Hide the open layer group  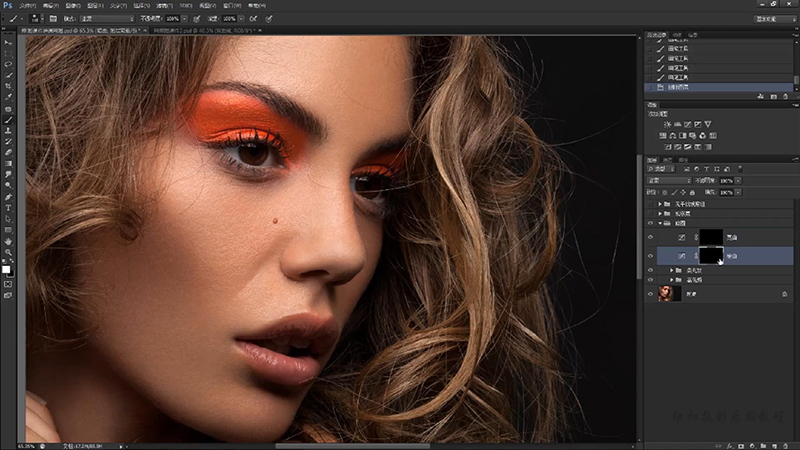[x=651, y=223]
